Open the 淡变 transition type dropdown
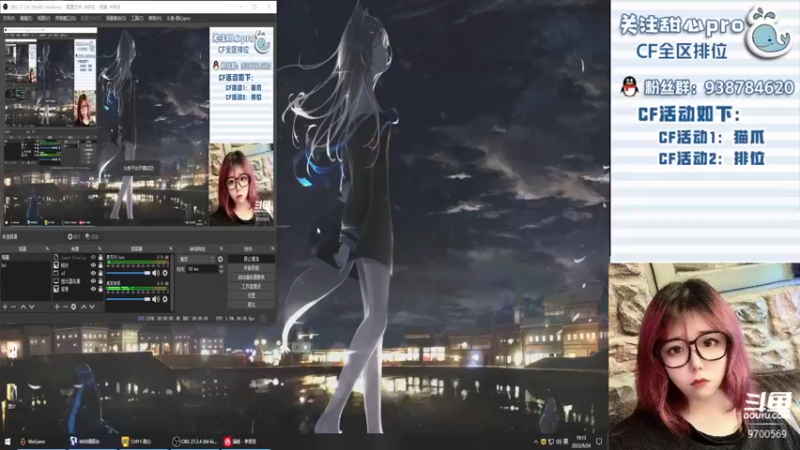The width and height of the screenshot is (800, 450). coord(197,259)
